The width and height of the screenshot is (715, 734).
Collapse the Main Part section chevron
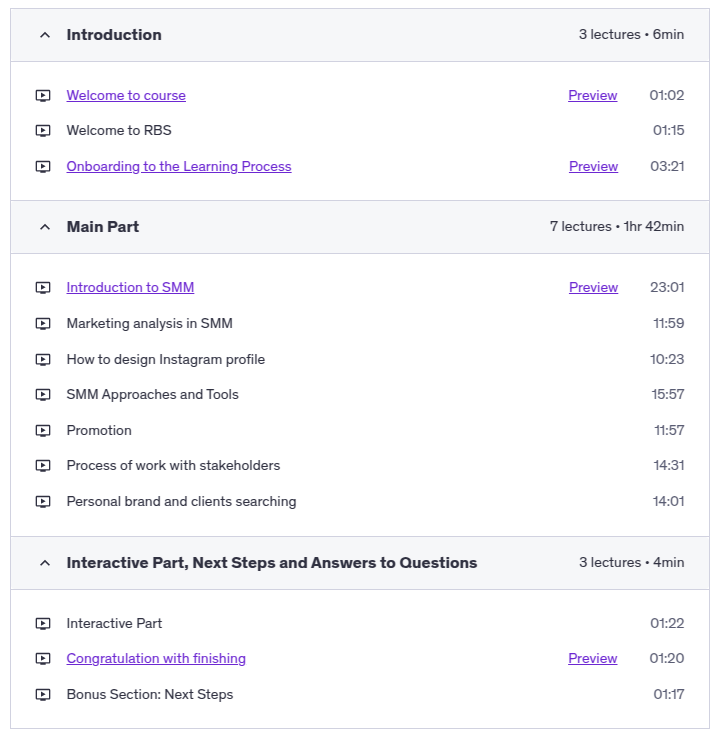pyautogui.click(x=44, y=227)
